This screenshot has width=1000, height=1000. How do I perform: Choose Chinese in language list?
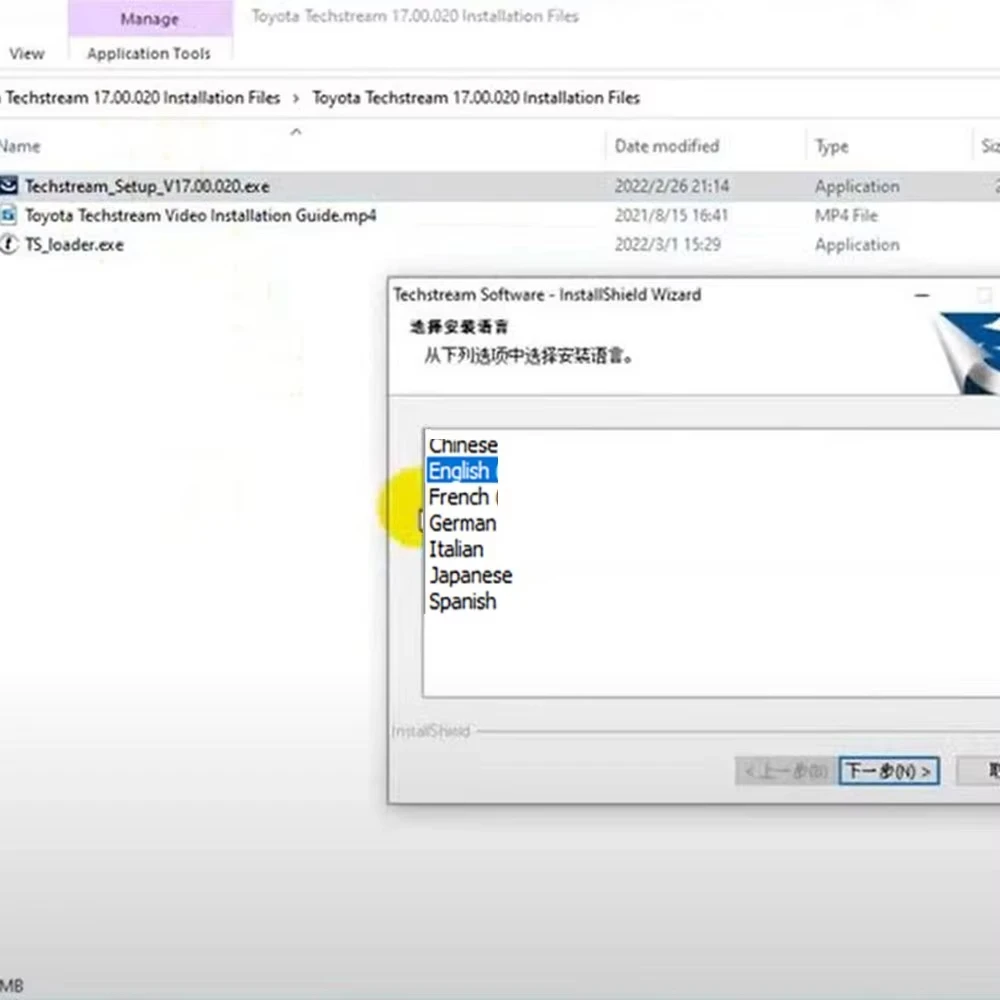[463, 445]
